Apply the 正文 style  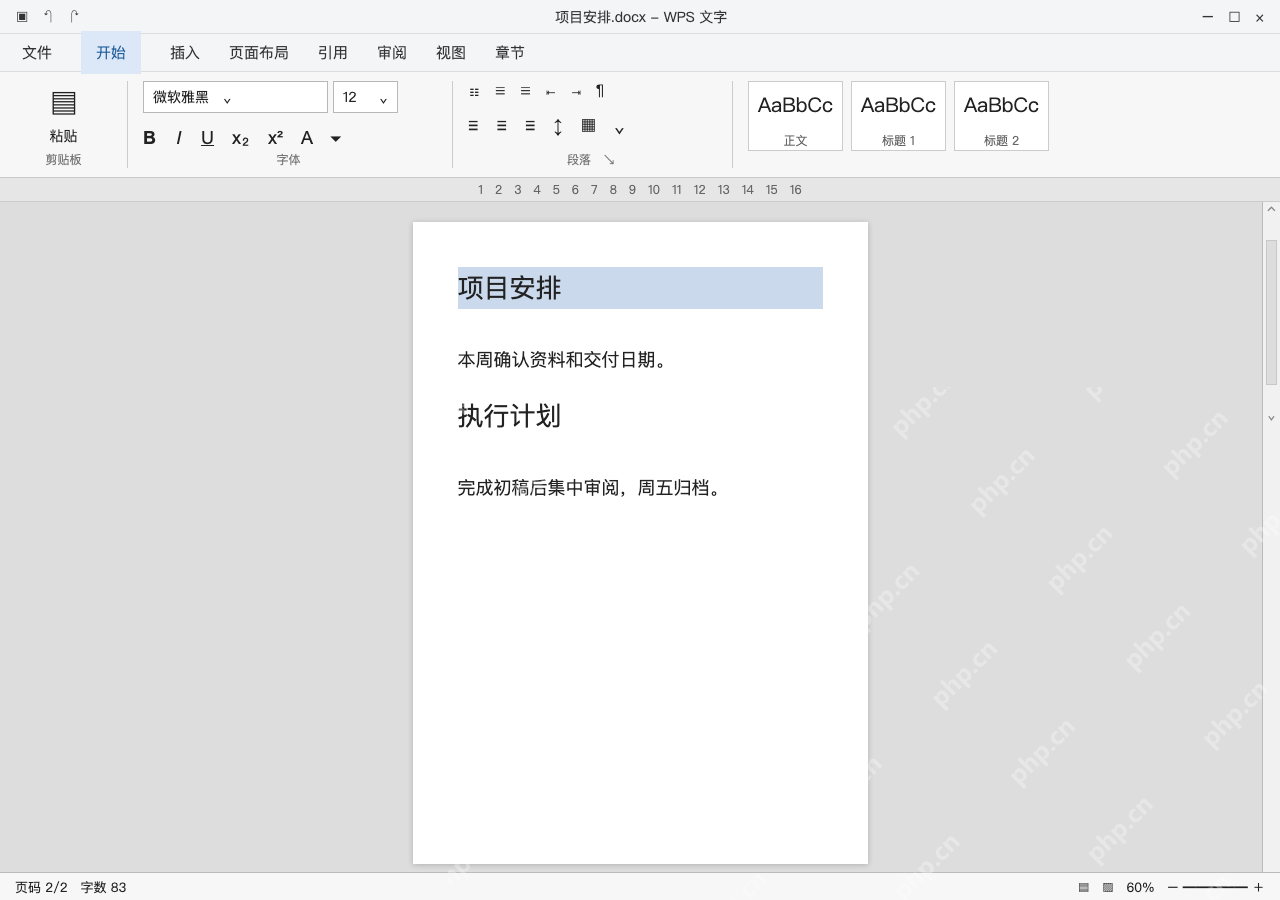(795, 116)
